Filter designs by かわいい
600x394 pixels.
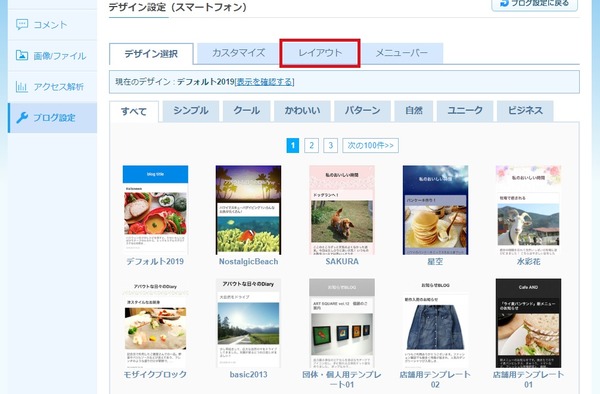[302, 111]
